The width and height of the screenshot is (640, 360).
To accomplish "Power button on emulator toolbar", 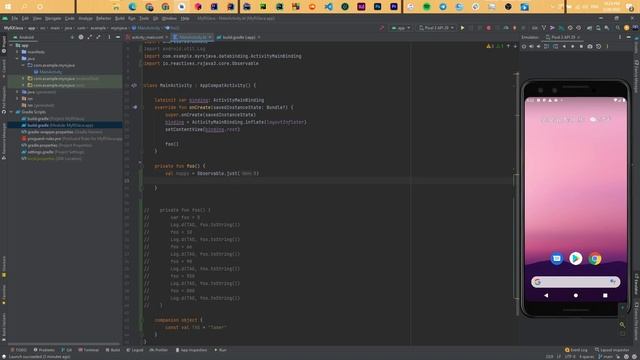I will pos(524,47).
